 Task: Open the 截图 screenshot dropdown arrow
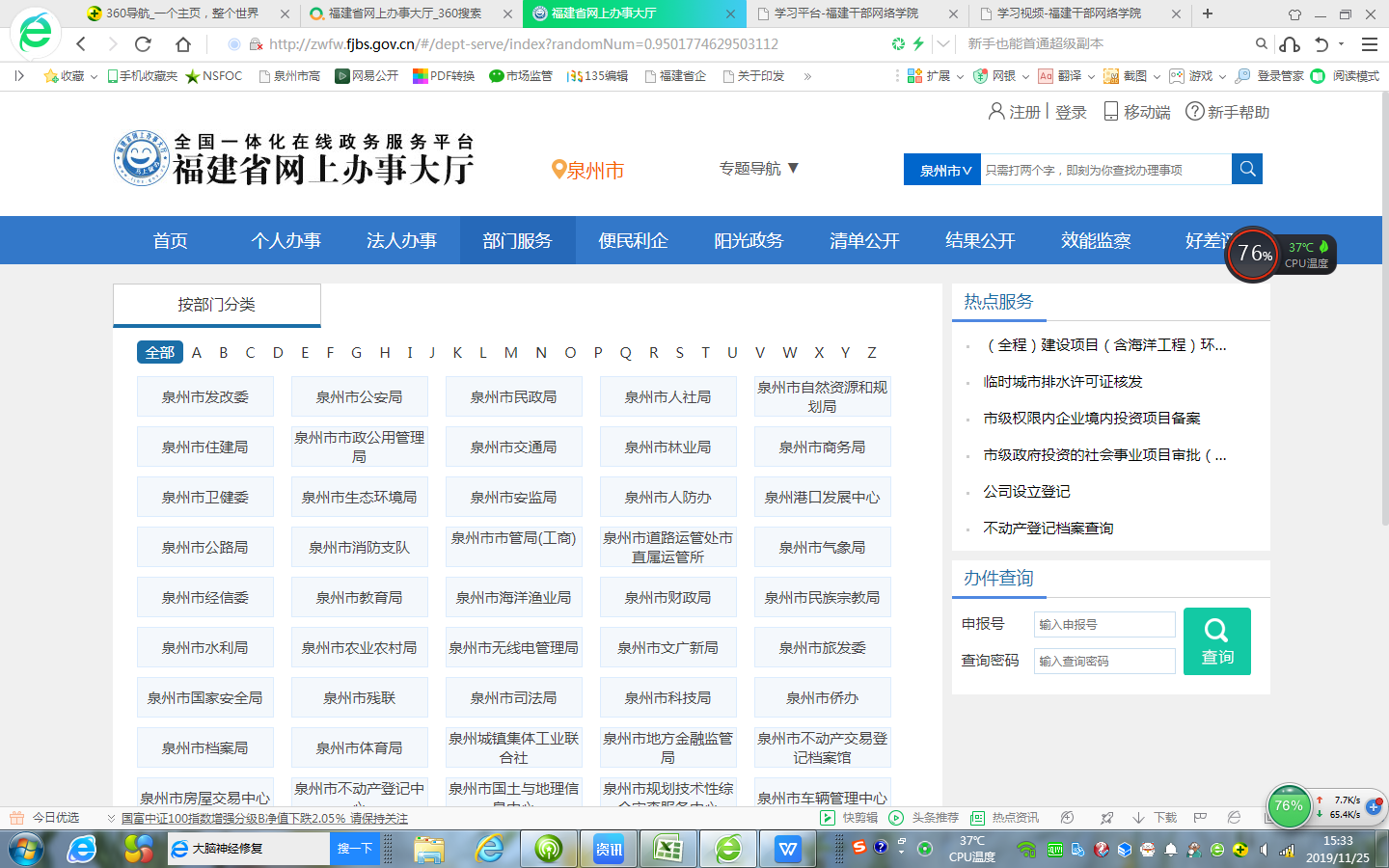[1157, 76]
